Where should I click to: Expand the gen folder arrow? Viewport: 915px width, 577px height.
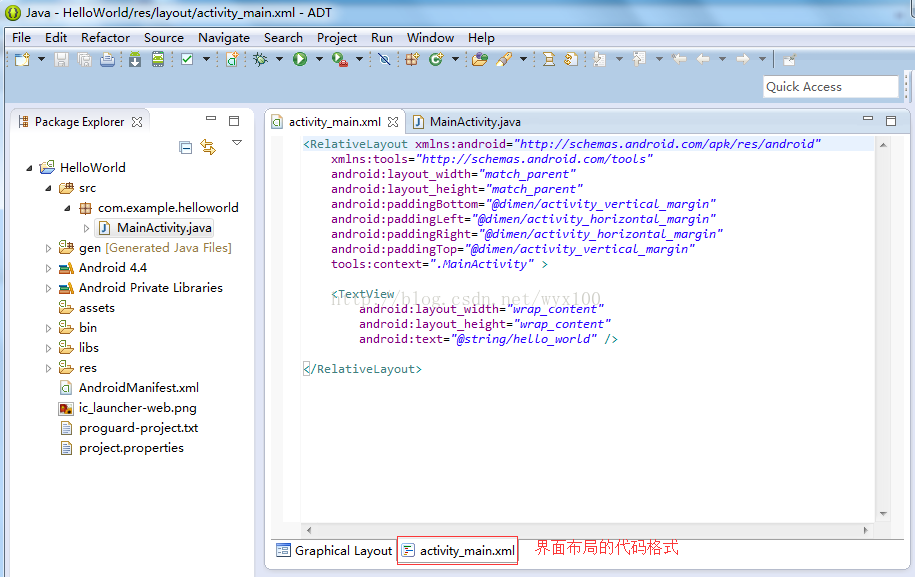pyautogui.click(x=48, y=249)
